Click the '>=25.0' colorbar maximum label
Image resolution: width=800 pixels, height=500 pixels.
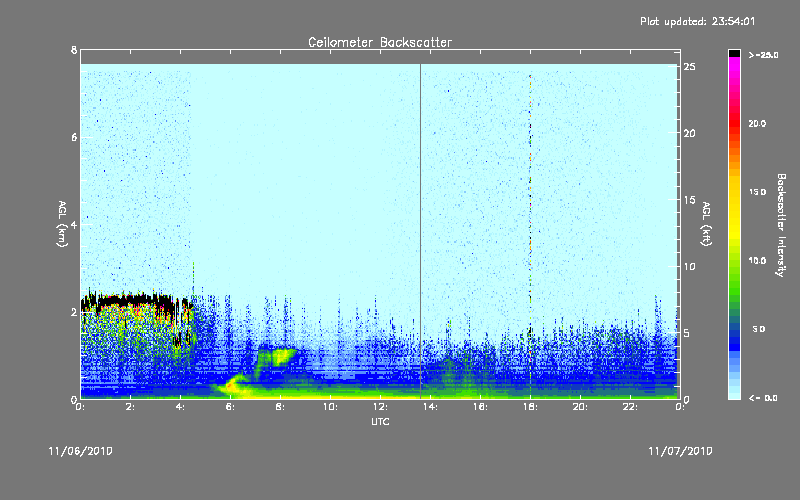[763, 55]
